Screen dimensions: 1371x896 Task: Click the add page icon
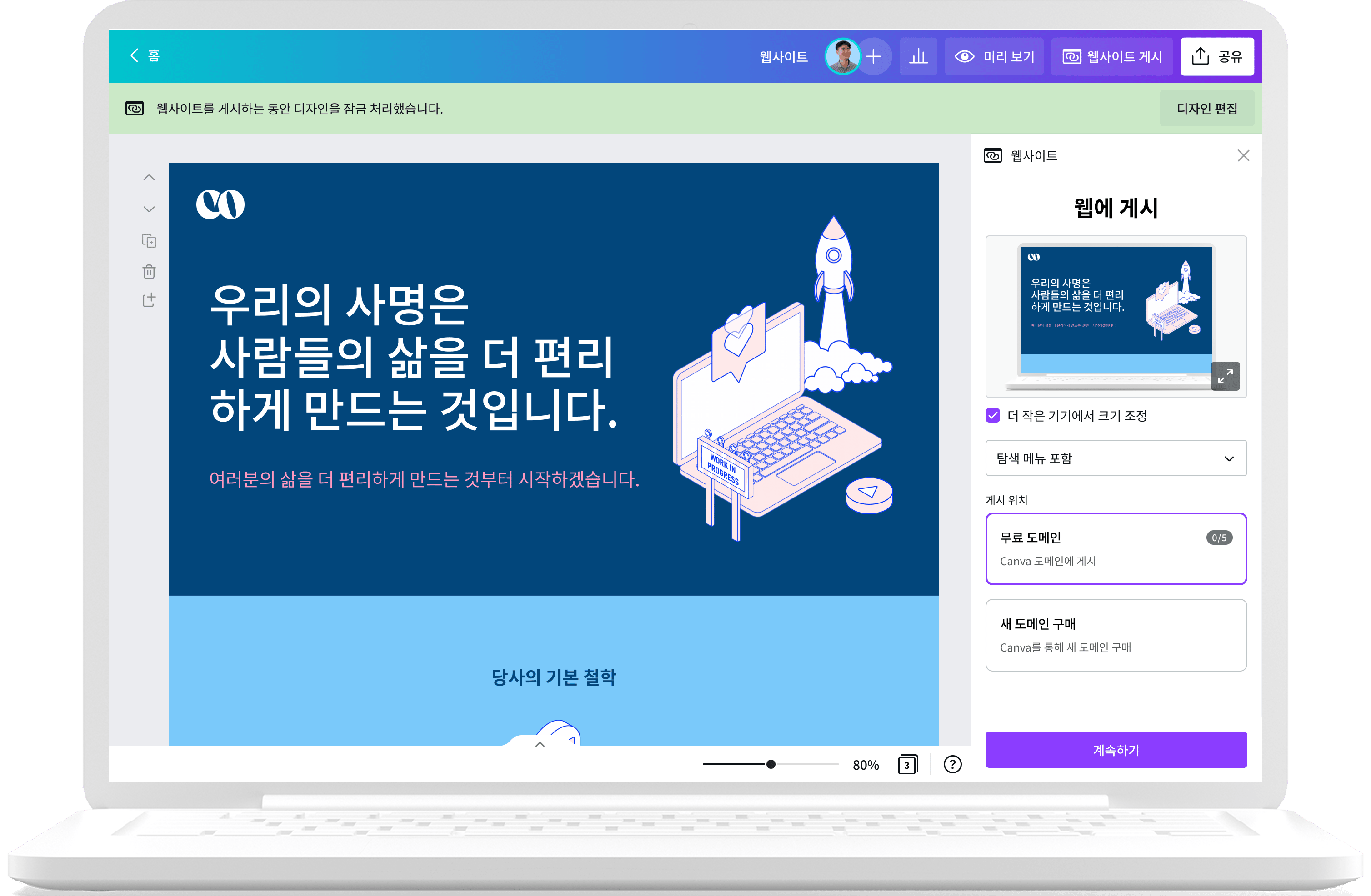[x=149, y=300]
